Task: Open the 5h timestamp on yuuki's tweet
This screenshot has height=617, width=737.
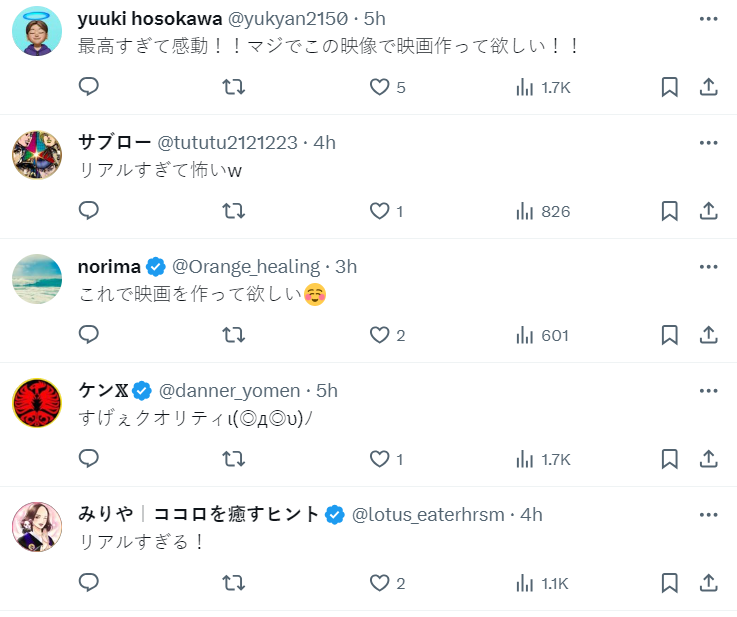Action: 374,19
